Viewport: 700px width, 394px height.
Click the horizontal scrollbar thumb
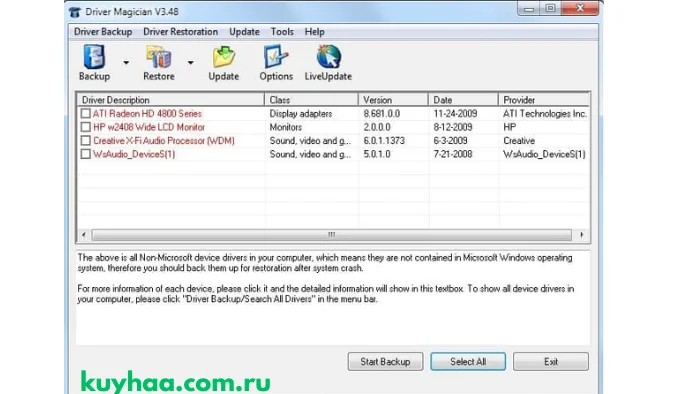331,235
